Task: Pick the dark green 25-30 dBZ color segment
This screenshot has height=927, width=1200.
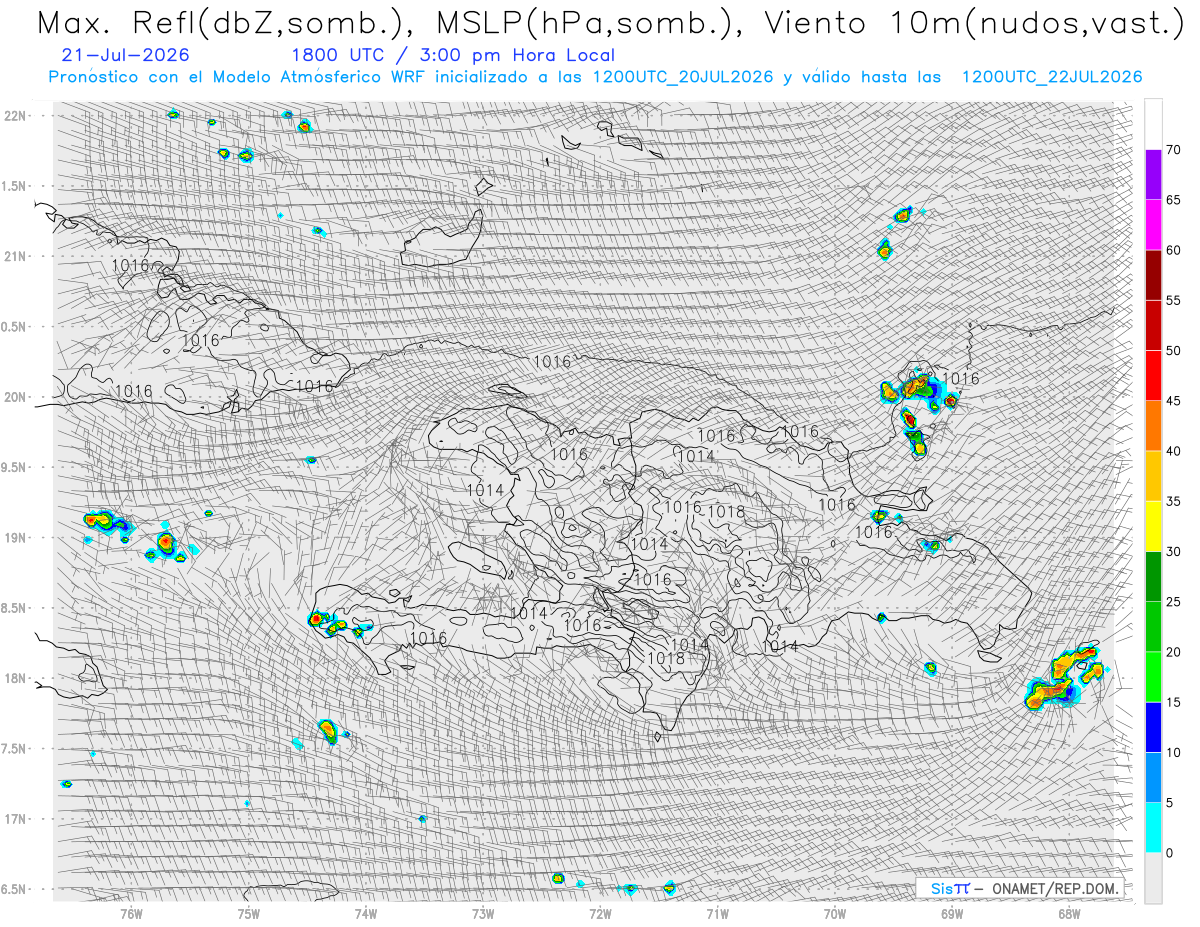Action: point(1153,576)
